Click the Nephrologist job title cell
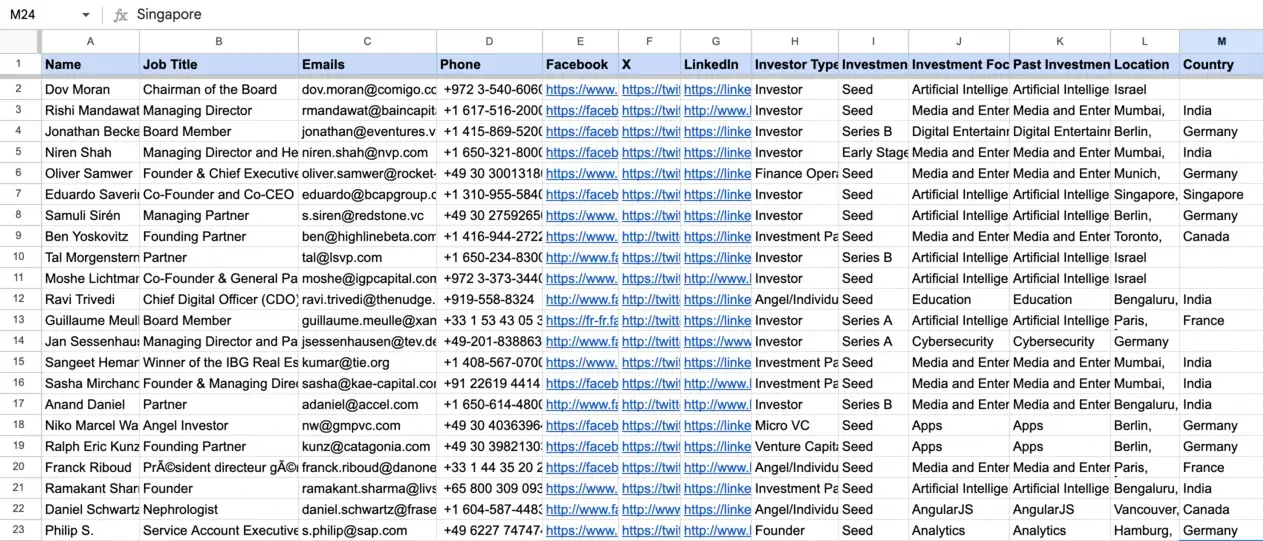1263x541 pixels. click(219, 509)
